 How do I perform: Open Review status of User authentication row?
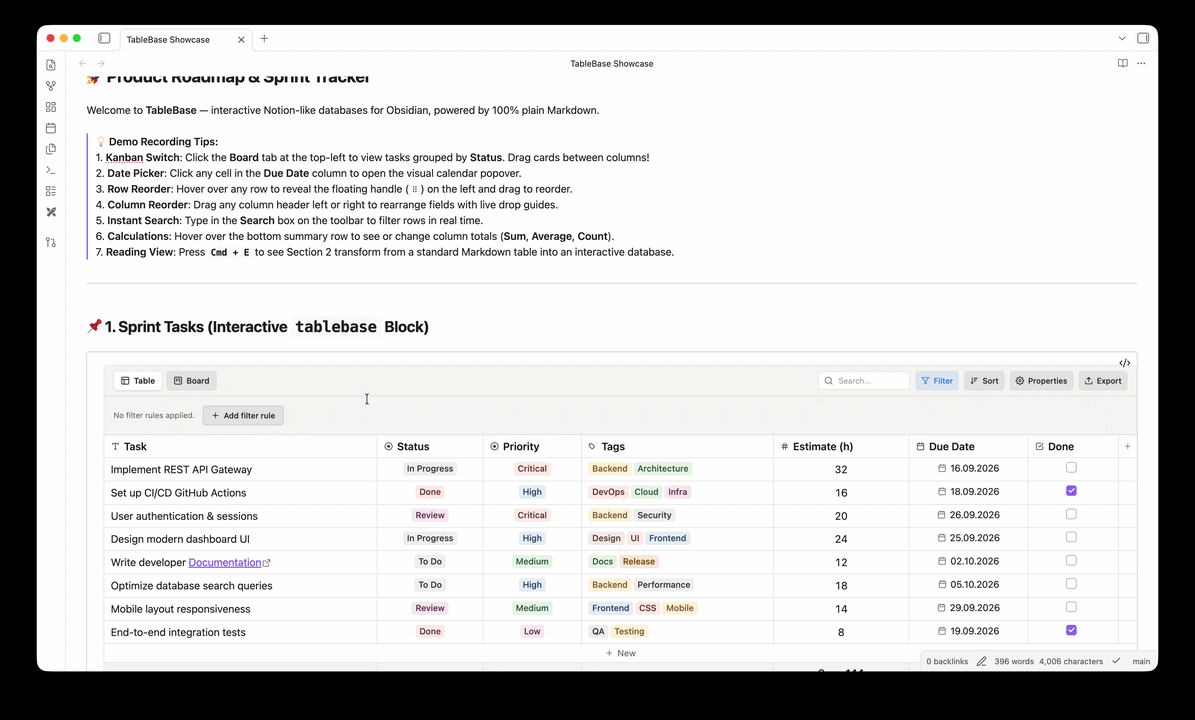(x=430, y=515)
